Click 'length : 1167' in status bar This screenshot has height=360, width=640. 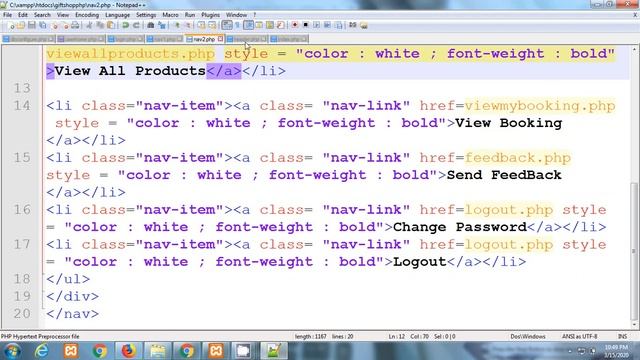pyautogui.click(x=310, y=337)
